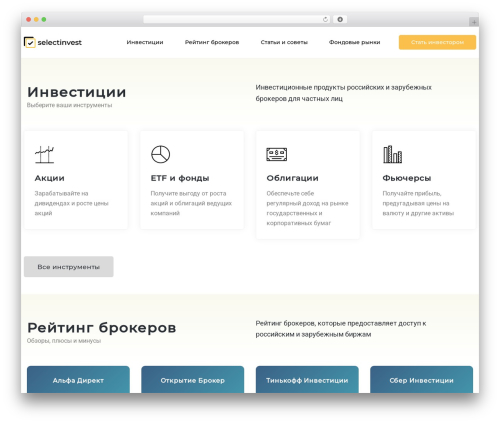Click the paragraph about доступ к биржам
This screenshot has height=423, width=500.
point(341,329)
